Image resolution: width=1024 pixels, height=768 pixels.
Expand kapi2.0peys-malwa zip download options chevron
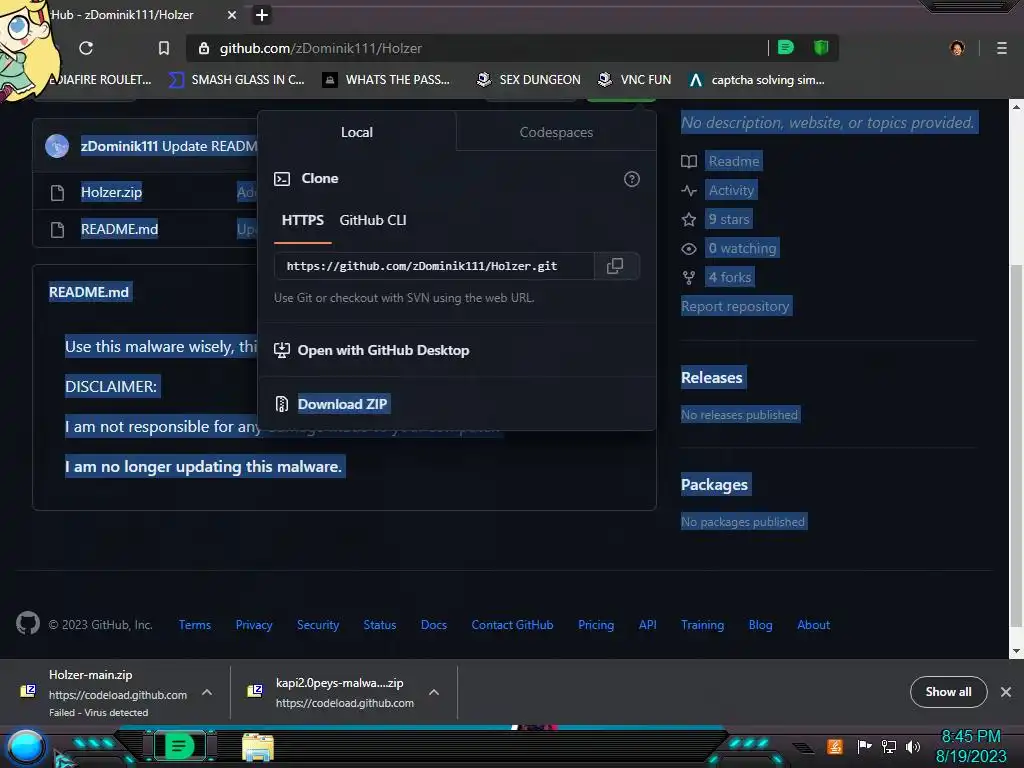tap(434, 692)
